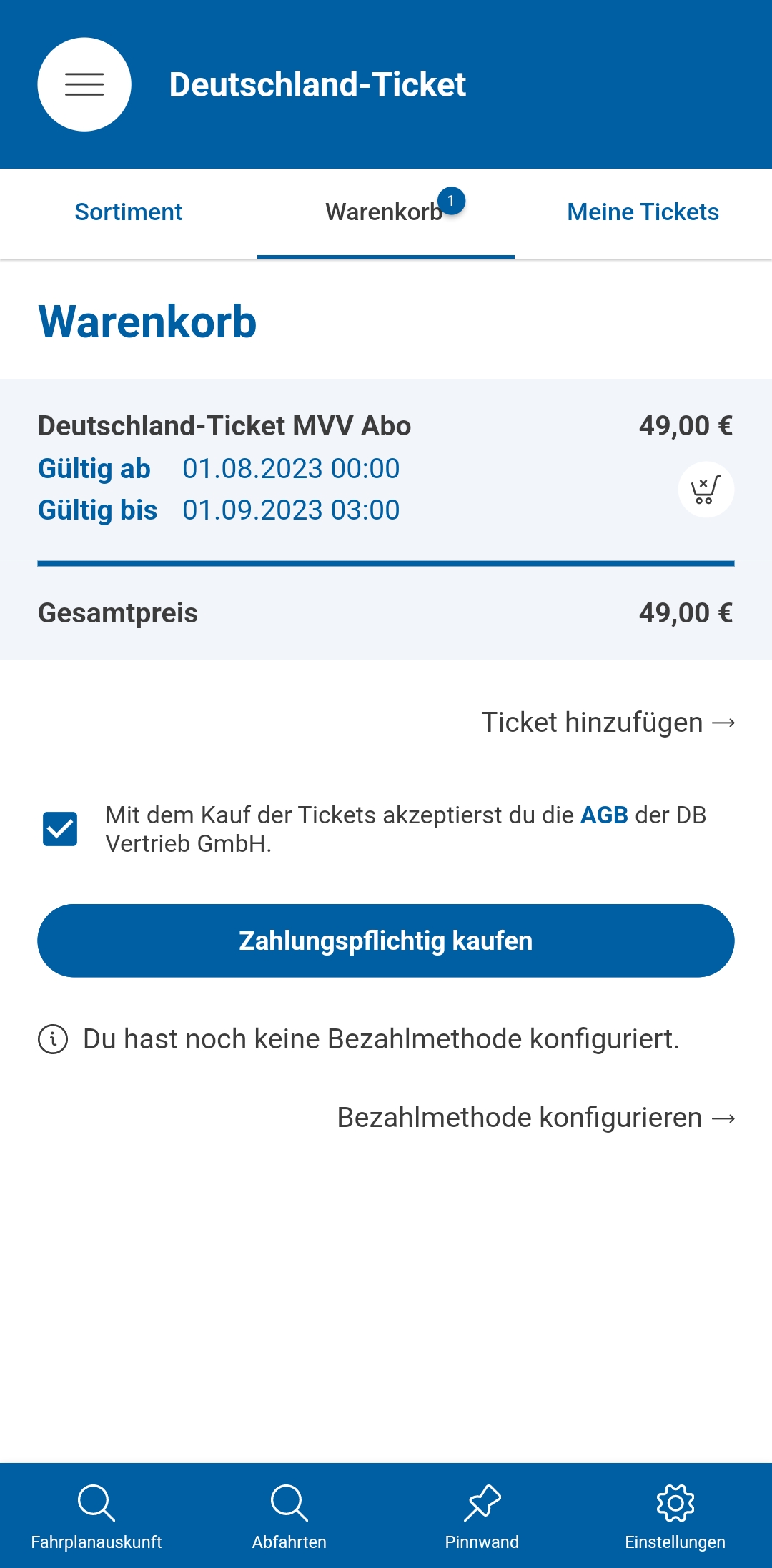The image size is (772, 1568).
Task: Open Einstellungen gear icon
Action: click(675, 1502)
